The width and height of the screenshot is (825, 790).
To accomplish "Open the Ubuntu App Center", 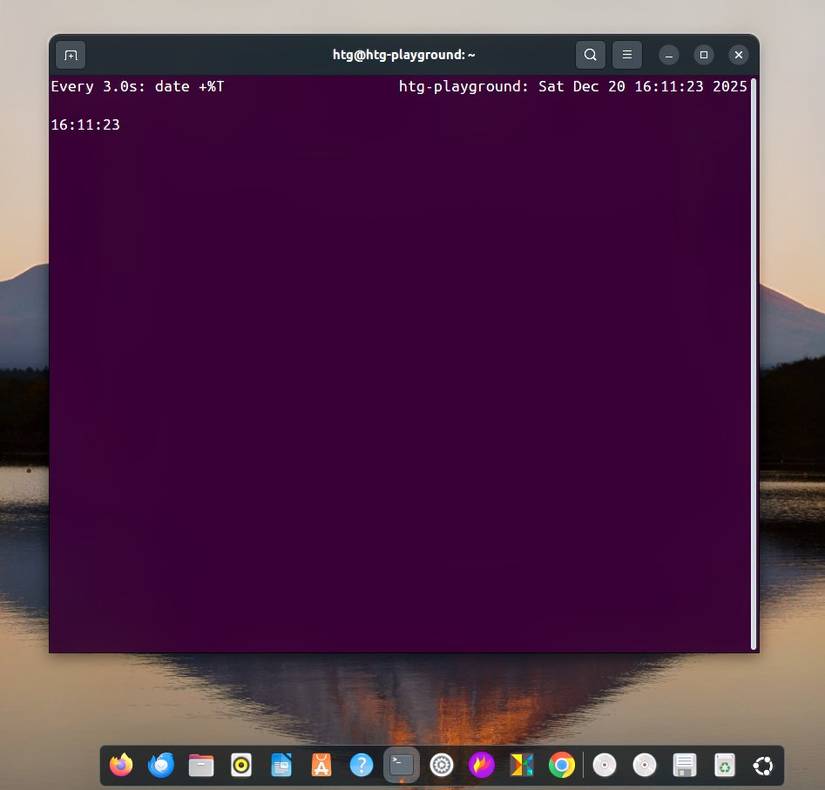I will [321, 765].
